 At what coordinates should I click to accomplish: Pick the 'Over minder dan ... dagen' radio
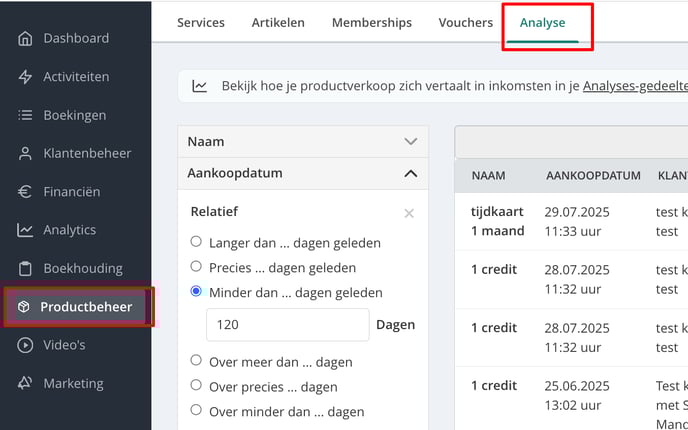196,410
